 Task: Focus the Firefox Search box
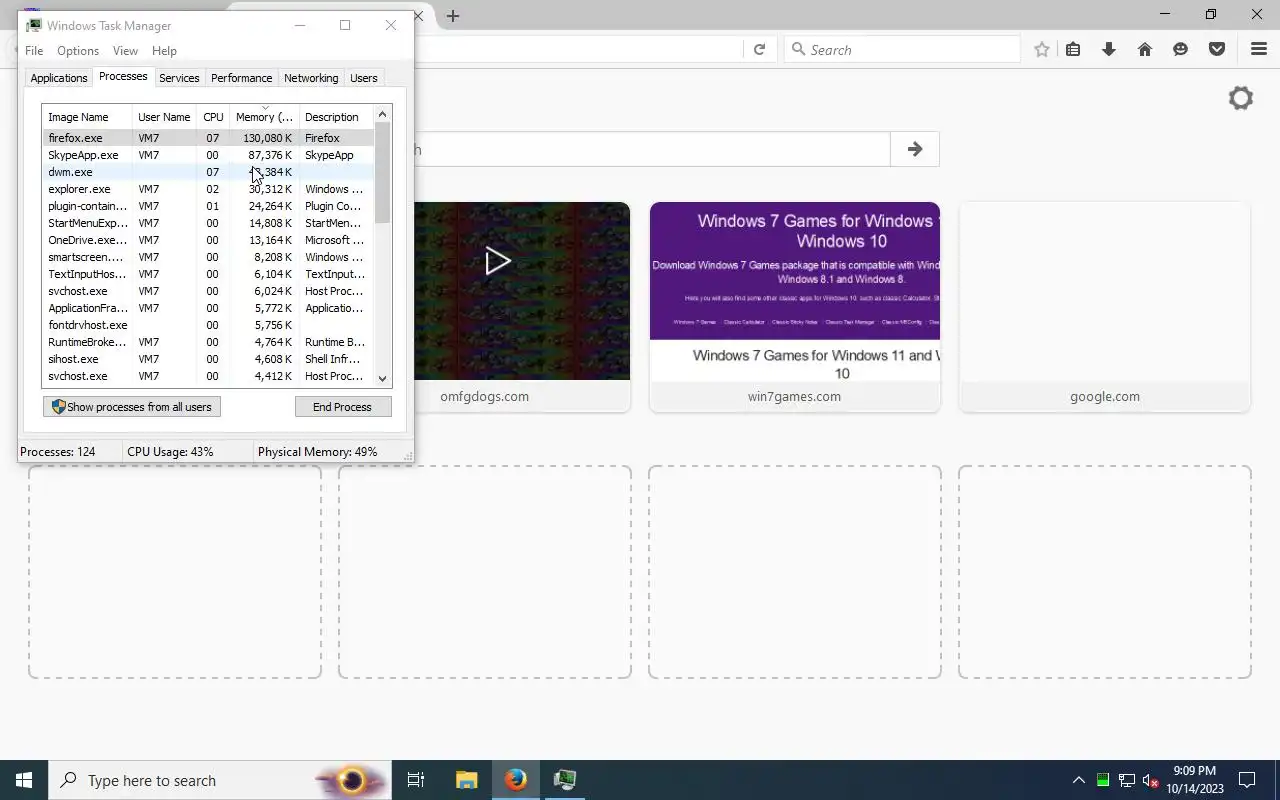point(902,49)
